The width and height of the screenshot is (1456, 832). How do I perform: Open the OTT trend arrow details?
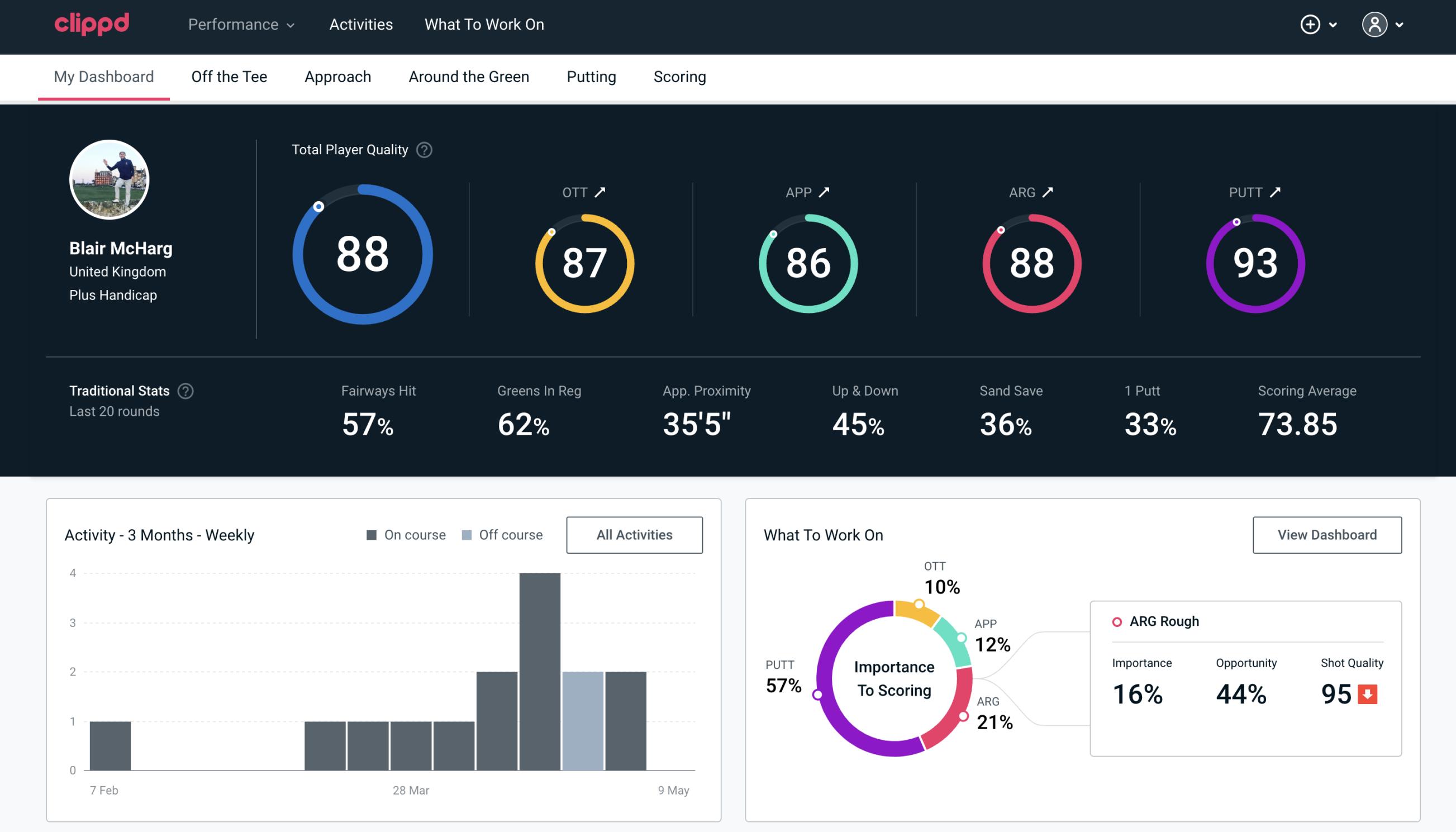(x=601, y=192)
